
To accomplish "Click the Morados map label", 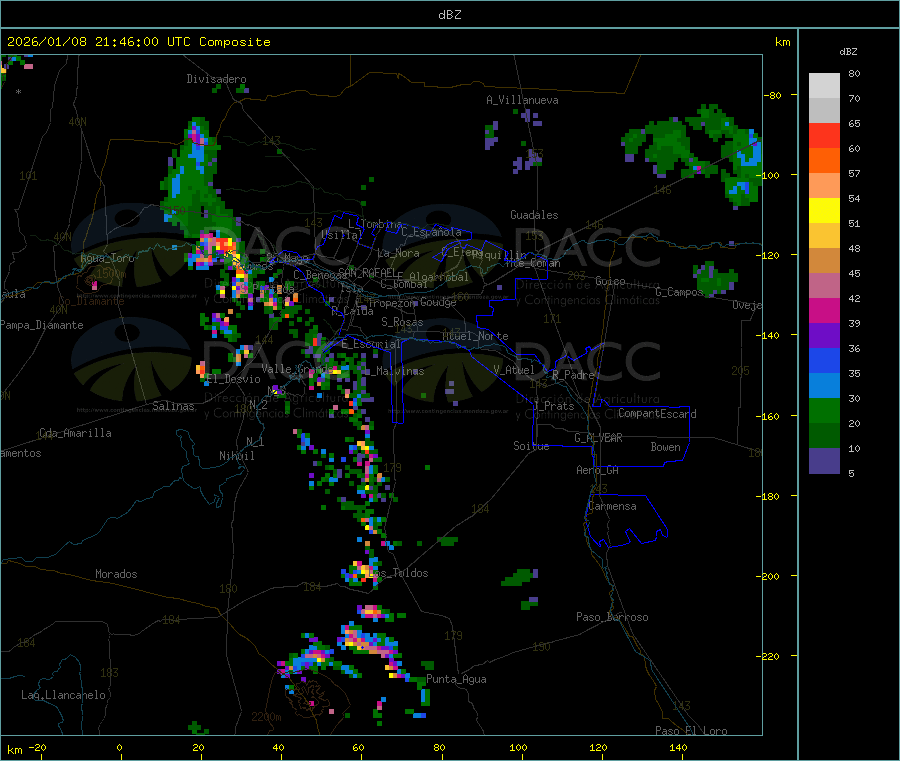I will coord(116,574).
